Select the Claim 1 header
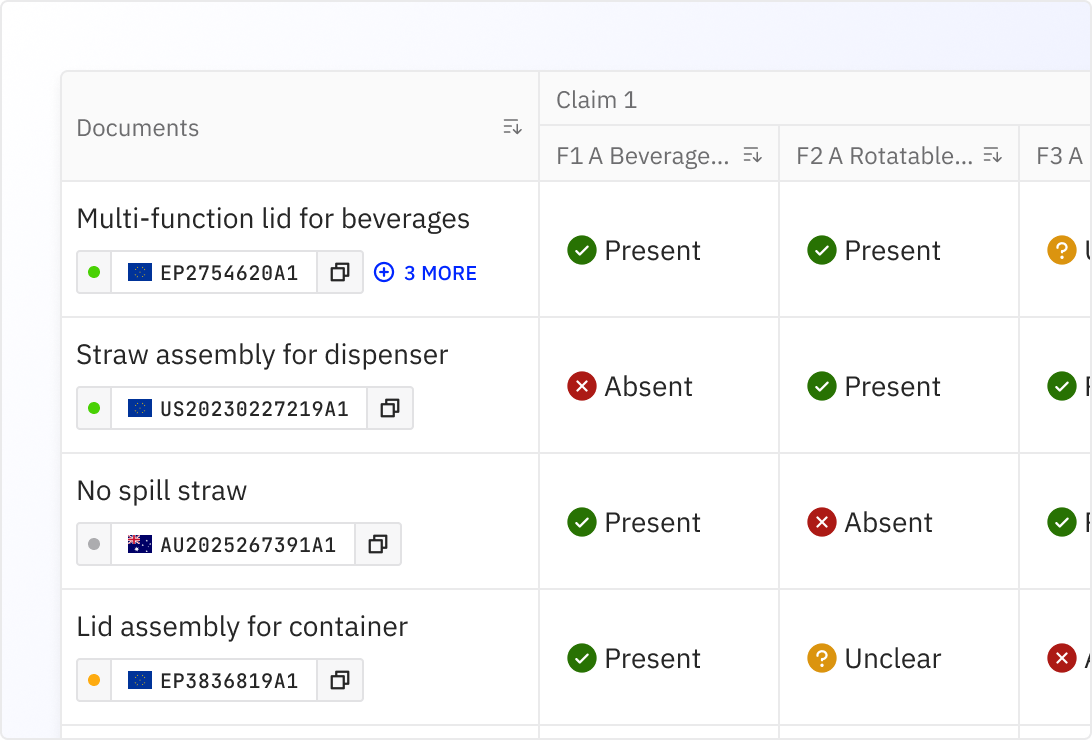The height and width of the screenshot is (740, 1092). [596, 100]
